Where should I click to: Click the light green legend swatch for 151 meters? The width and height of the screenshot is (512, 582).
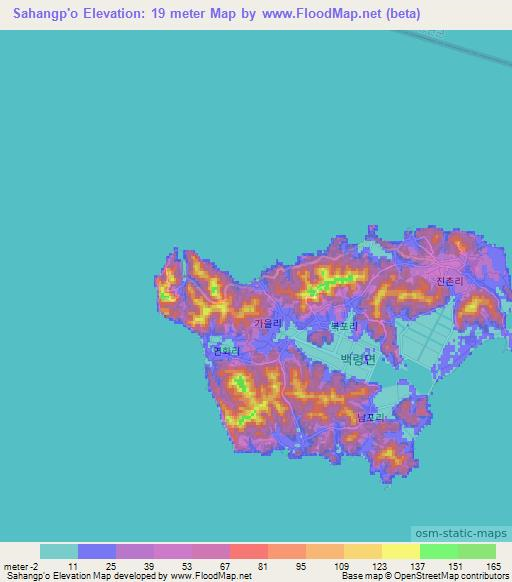click(x=477, y=552)
